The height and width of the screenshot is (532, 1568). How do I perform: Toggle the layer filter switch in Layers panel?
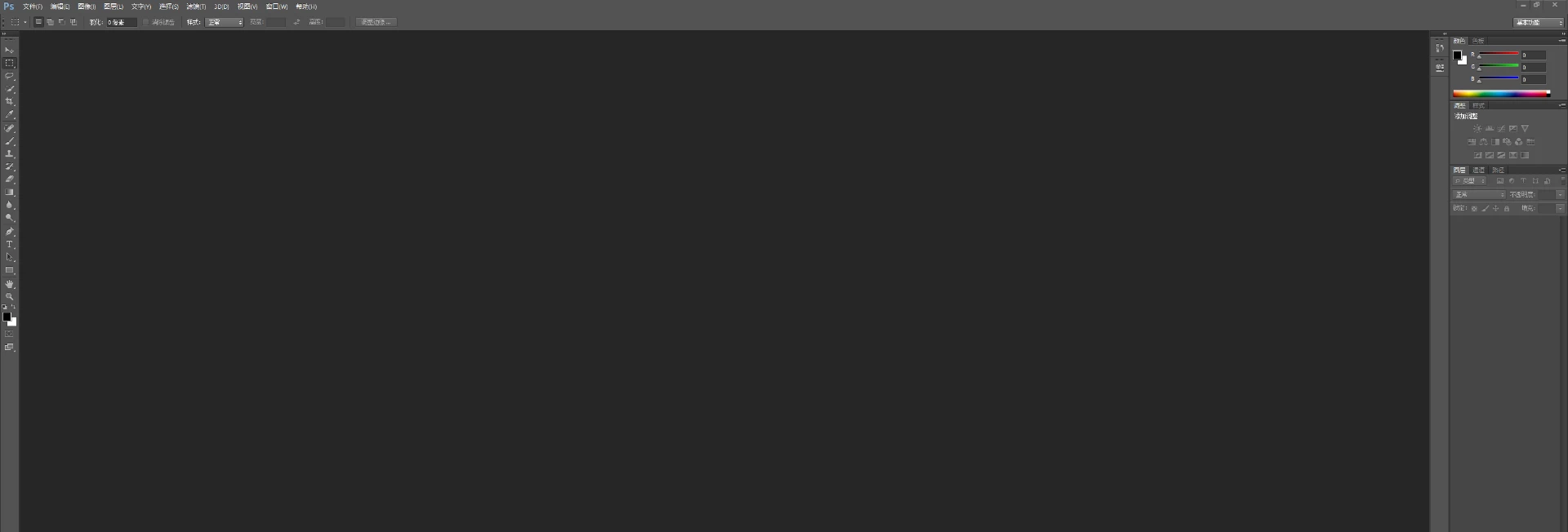coord(1562,181)
